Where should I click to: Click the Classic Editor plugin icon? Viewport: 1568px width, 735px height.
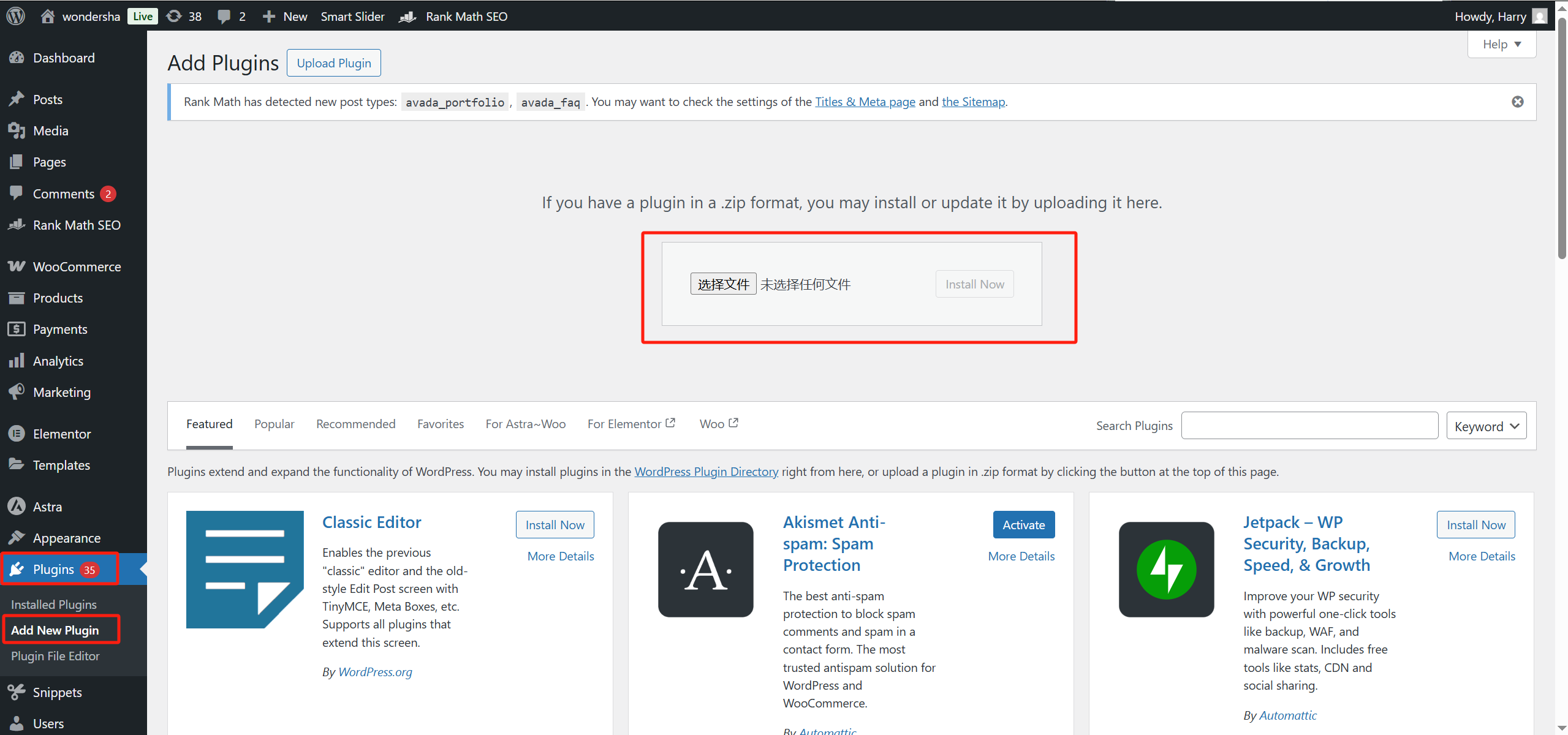(x=244, y=569)
